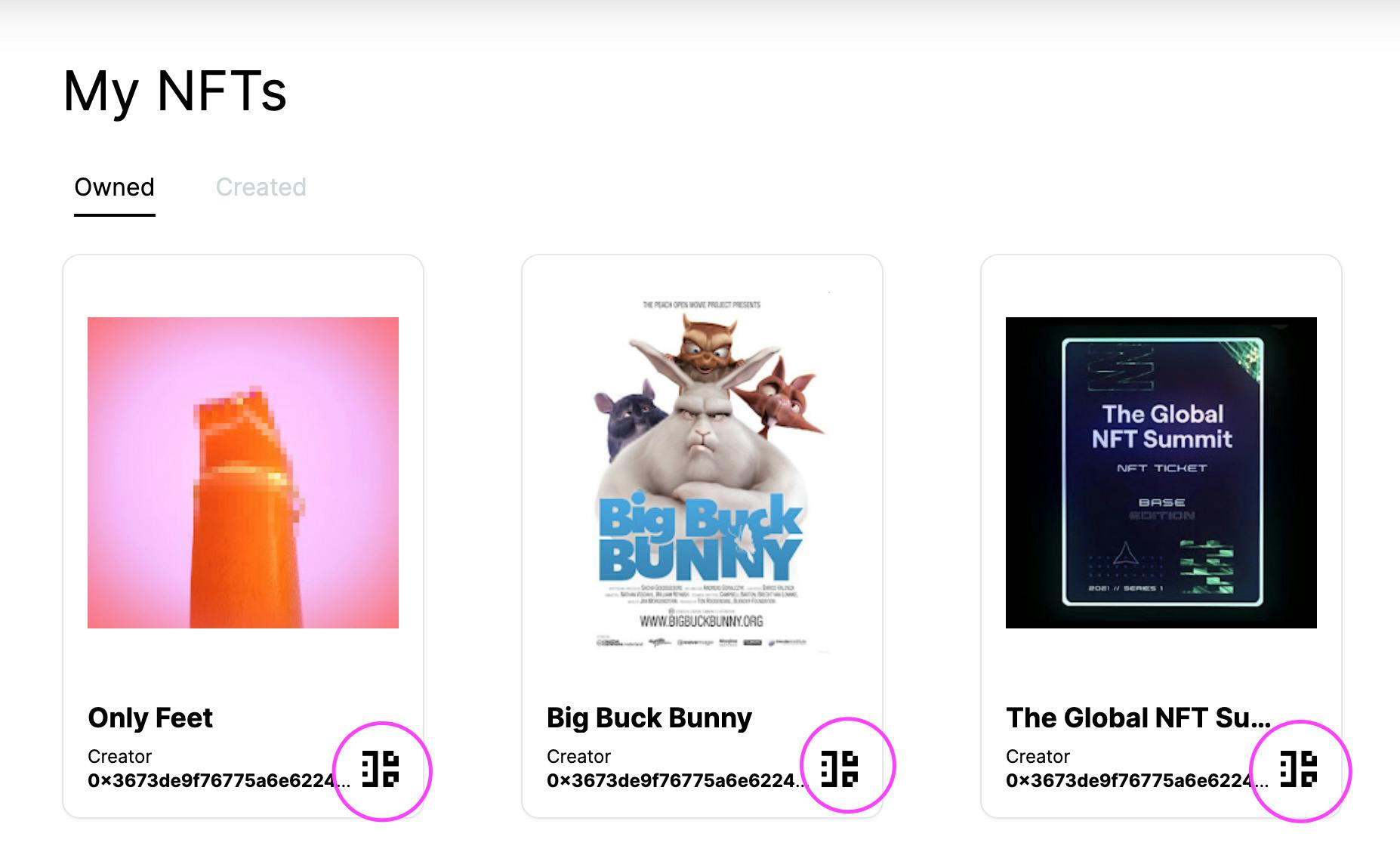The image size is (1400, 852).
Task: Open the Global NFT Summit ticket image
Action: (x=1161, y=473)
